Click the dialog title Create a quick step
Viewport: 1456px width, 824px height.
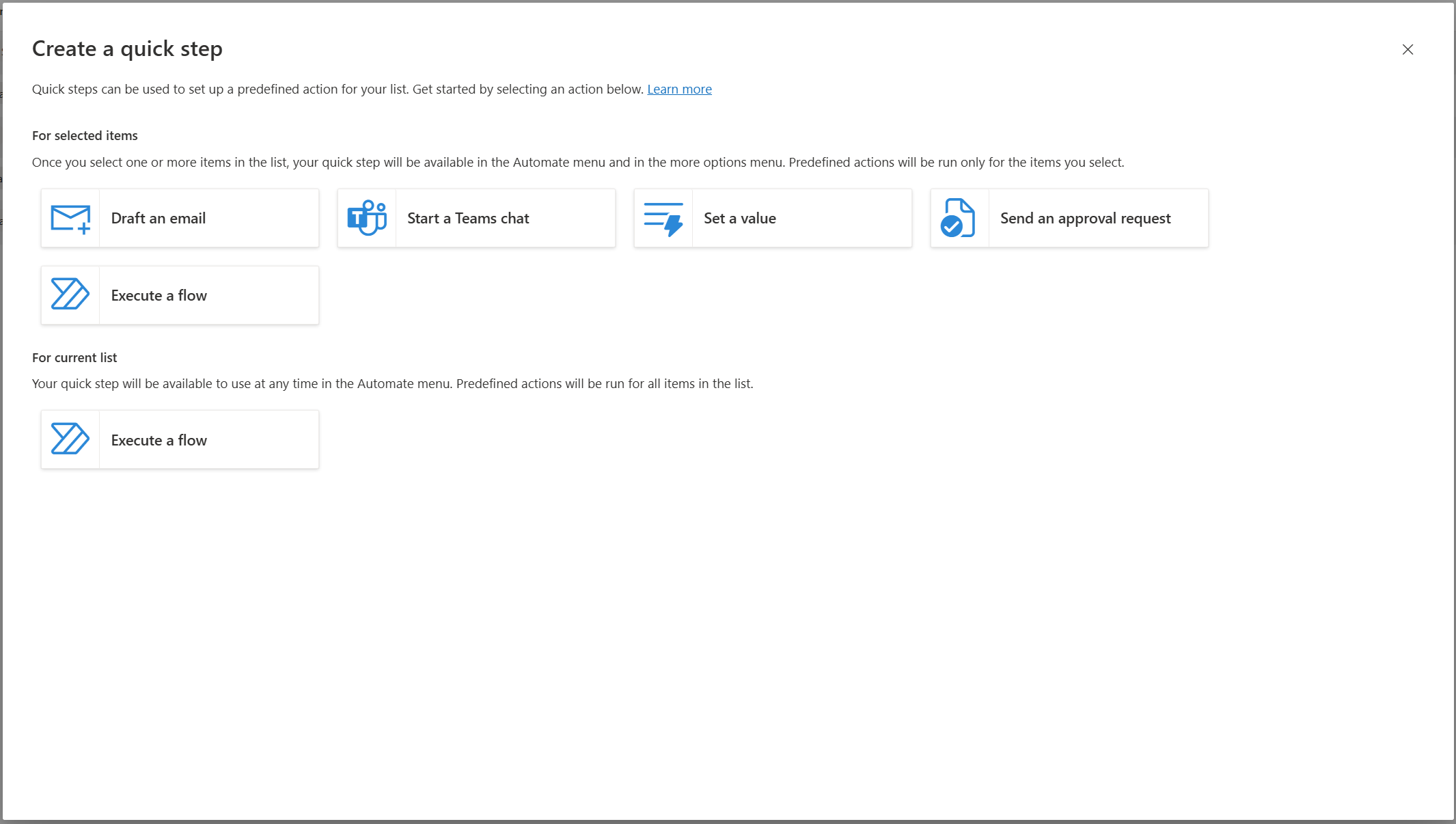[x=127, y=49]
